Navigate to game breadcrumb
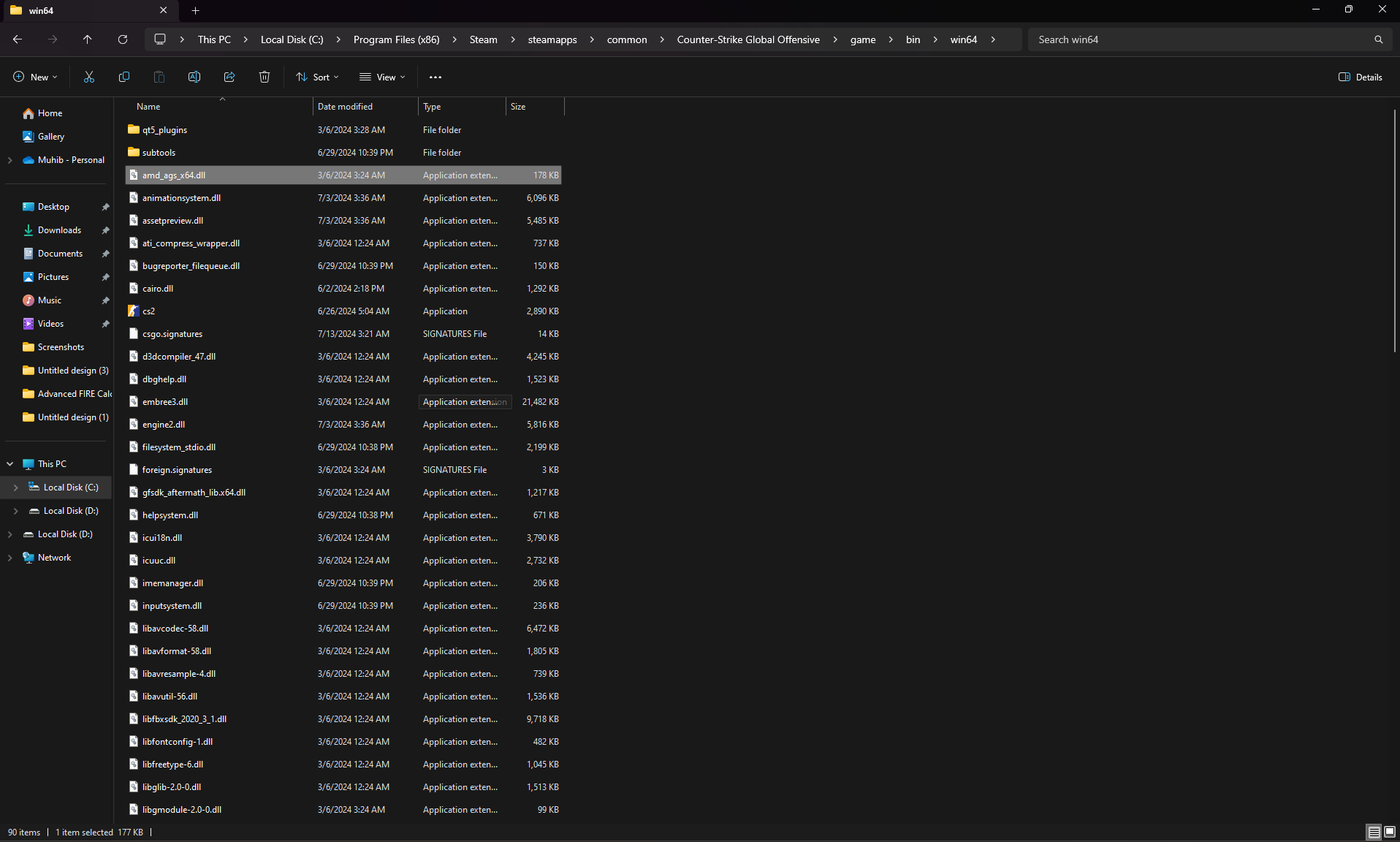Viewport: 1400px width, 842px height. (x=863, y=39)
